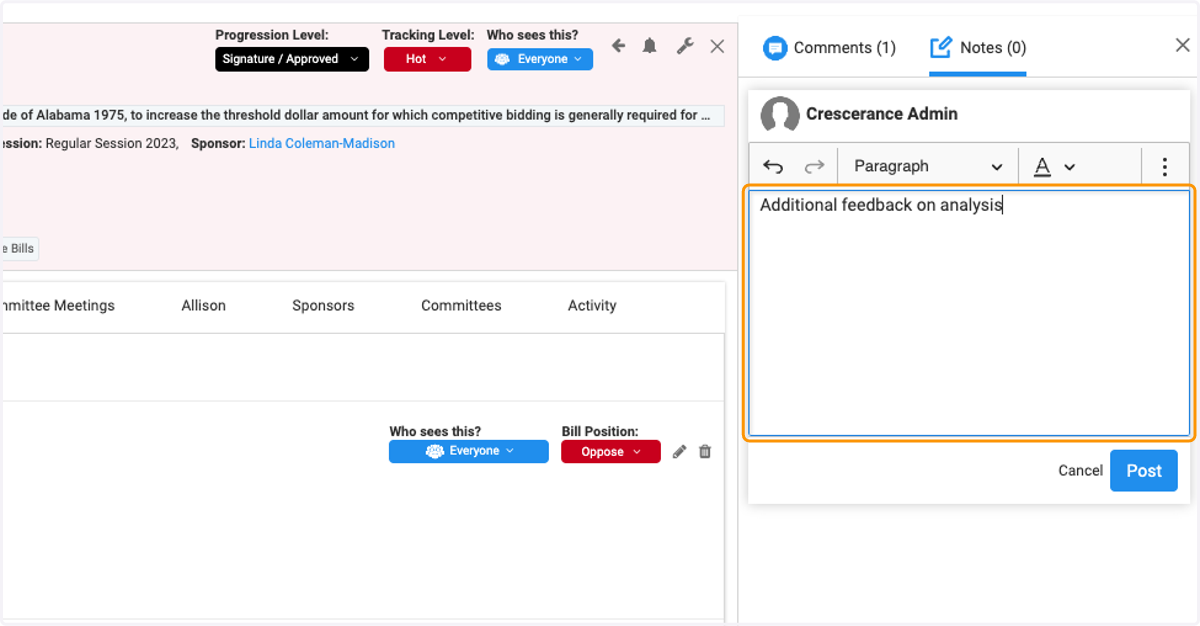Open the Sponsors tab
This screenshot has width=1200, height=626.
pos(323,306)
